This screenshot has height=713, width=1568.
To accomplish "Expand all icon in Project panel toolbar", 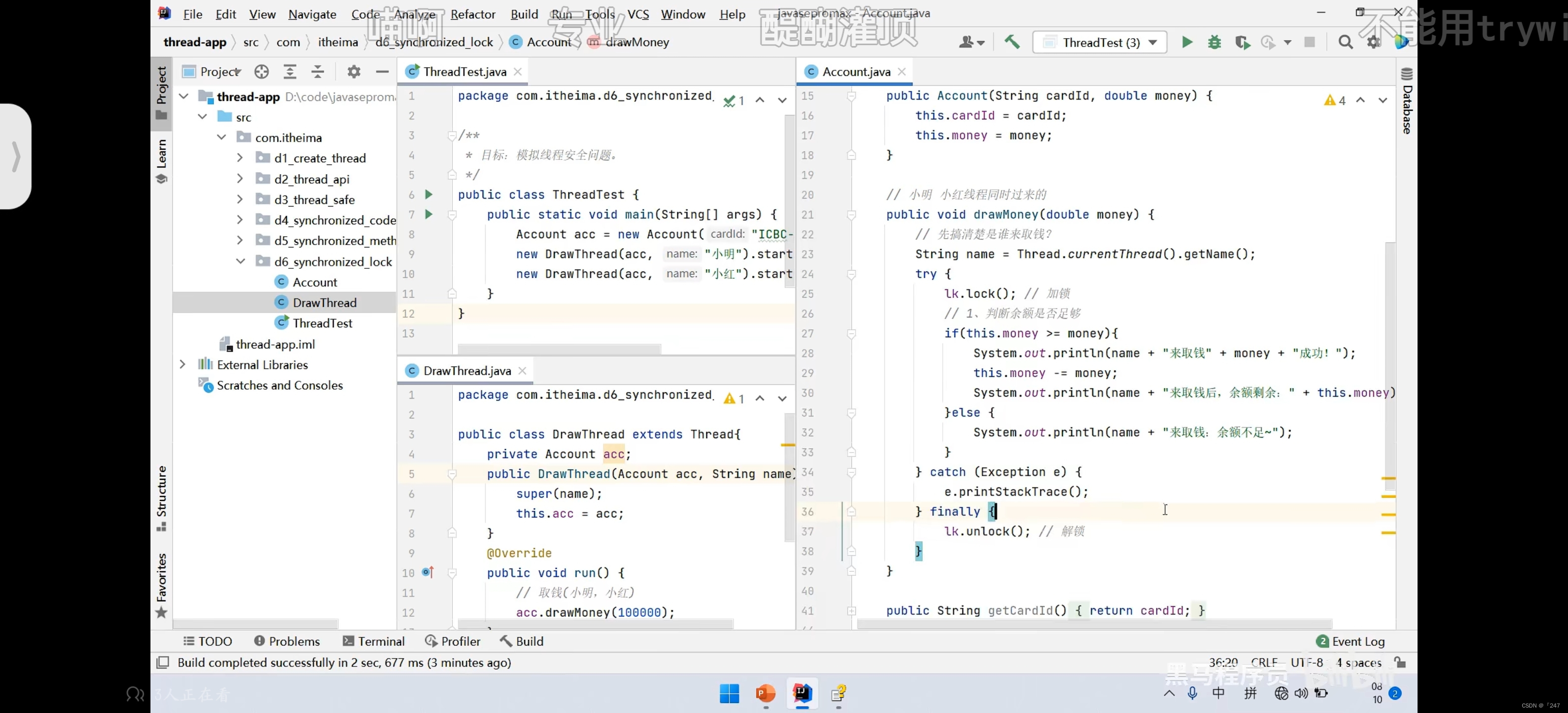I will 290,72.
